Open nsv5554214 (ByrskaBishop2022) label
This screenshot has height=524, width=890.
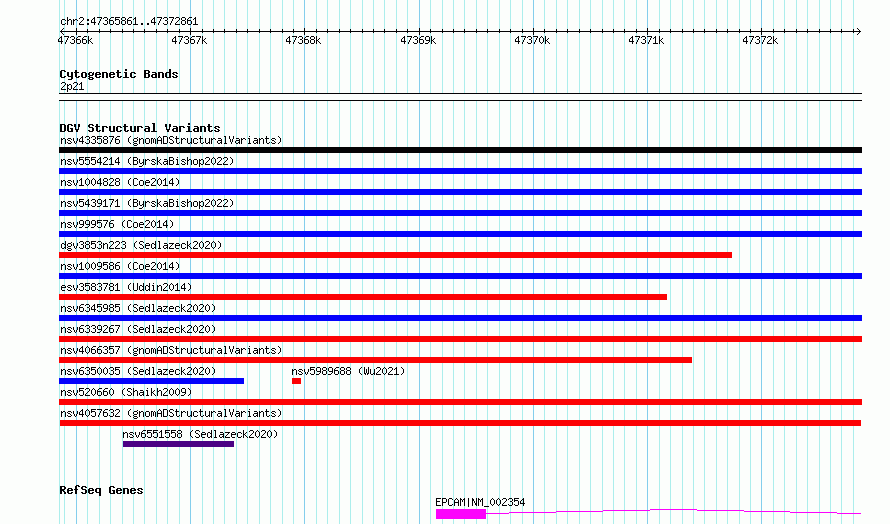tap(147, 161)
